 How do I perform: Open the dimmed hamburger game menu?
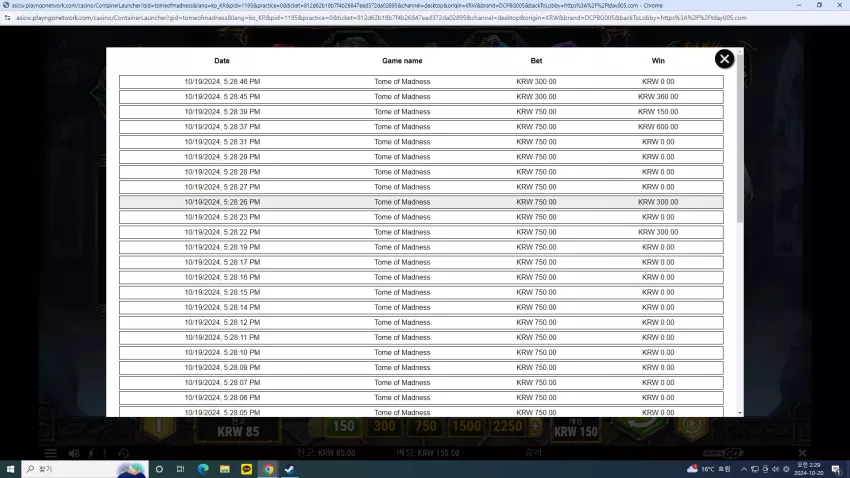pos(50,453)
